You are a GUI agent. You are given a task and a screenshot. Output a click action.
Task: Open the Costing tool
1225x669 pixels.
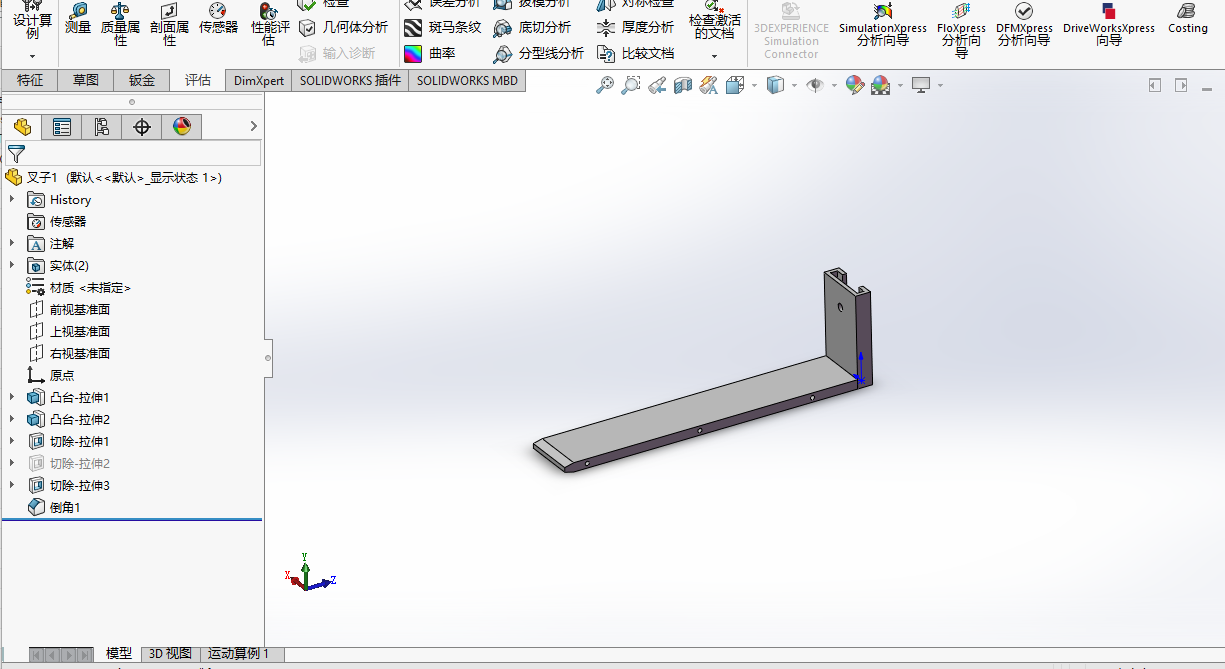1188,19
